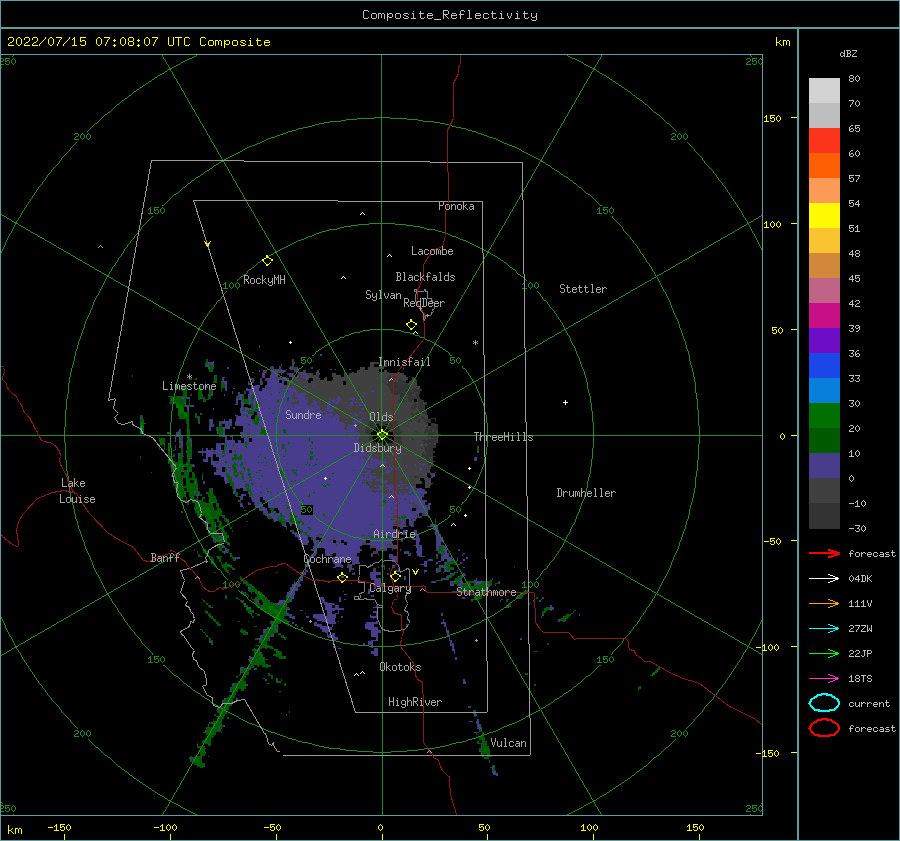The width and height of the screenshot is (900, 841).
Task: Click the 111V legend label
Action: click(x=860, y=603)
